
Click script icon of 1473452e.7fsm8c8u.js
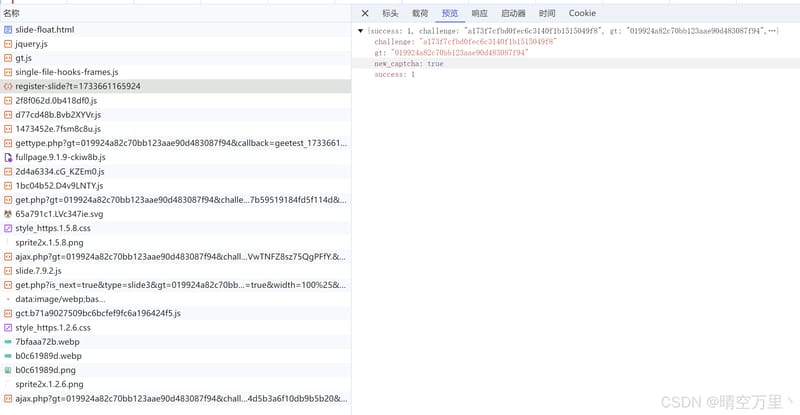(x=8, y=129)
